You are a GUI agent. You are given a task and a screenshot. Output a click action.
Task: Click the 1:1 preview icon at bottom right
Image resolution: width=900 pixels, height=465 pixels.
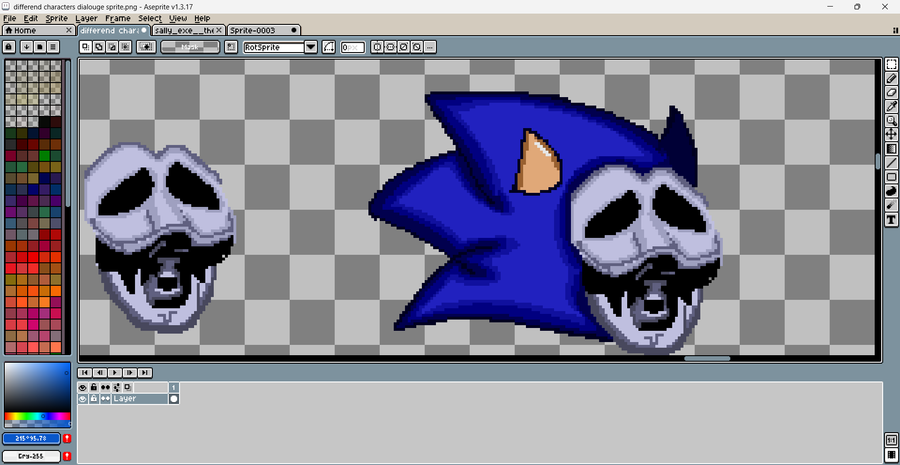tap(891, 440)
